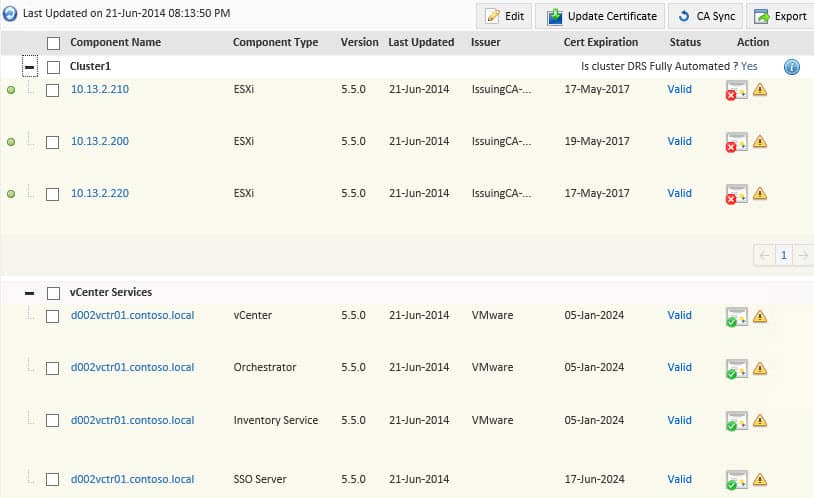This screenshot has width=814, height=498.
Task: Click warning icon in 10.13.2.200 row
Action: pos(760,141)
